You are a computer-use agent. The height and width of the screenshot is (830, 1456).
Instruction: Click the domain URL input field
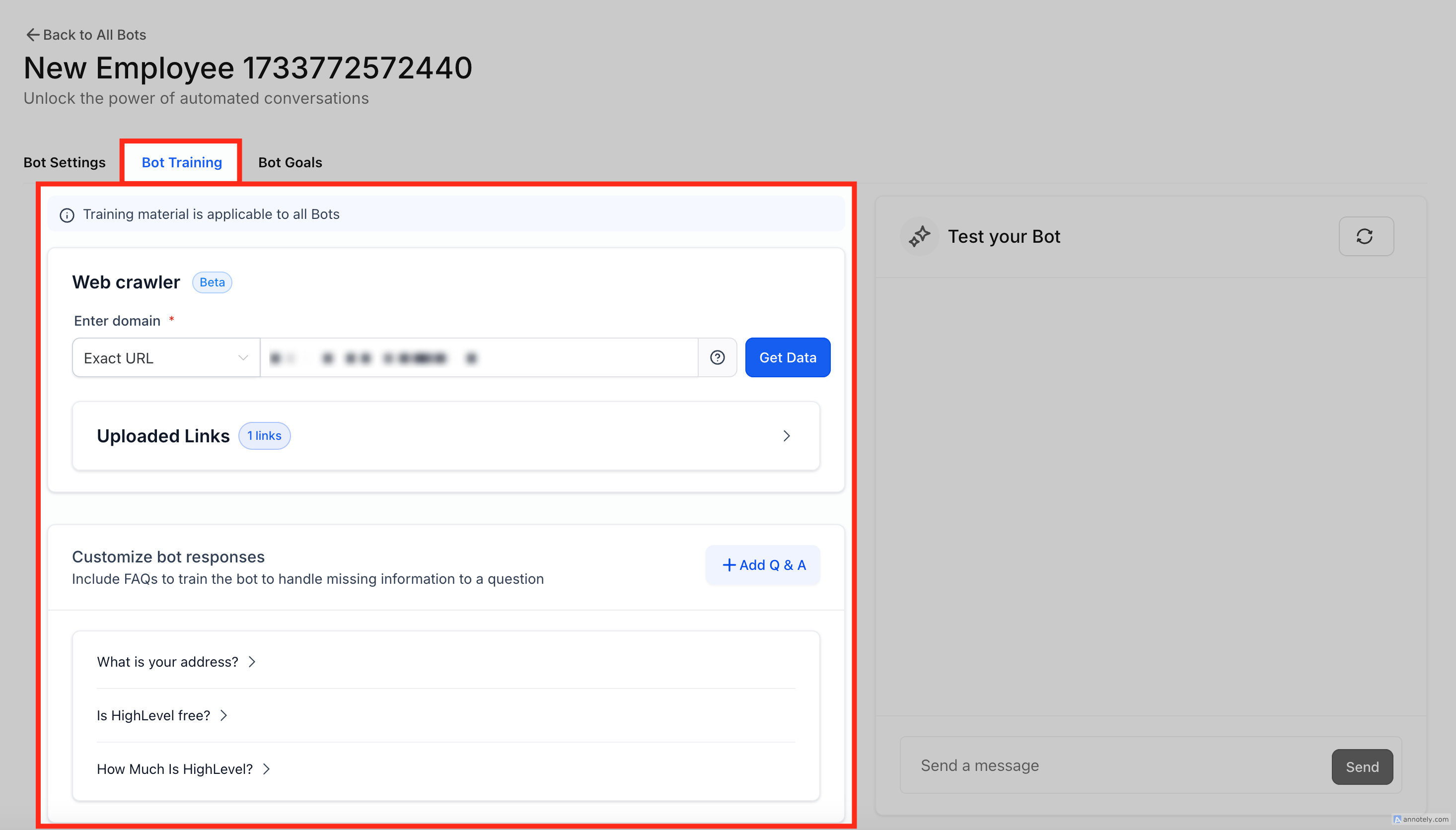click(x=479, y=357)
